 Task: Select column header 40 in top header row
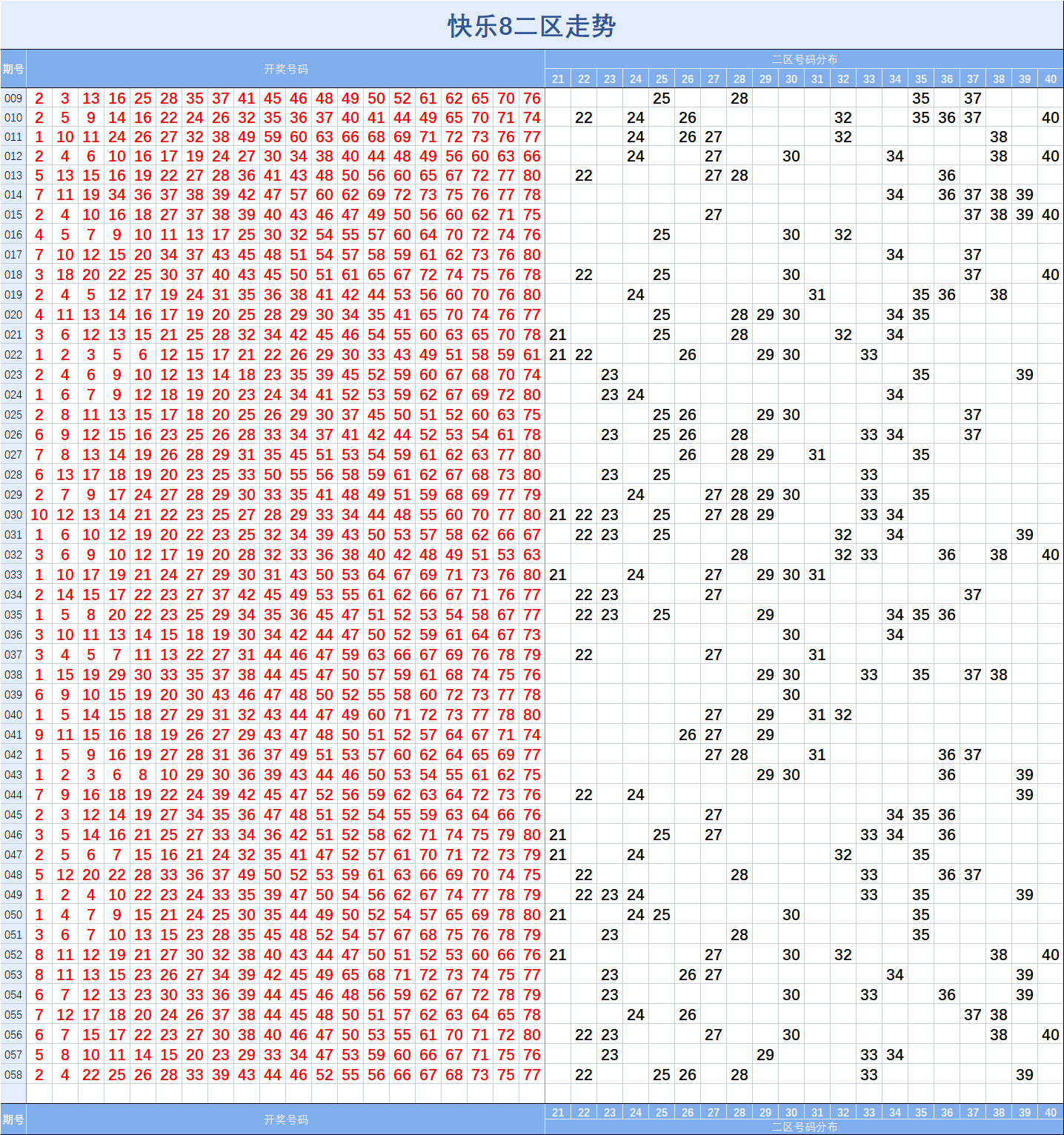(x=1051, y=79)
